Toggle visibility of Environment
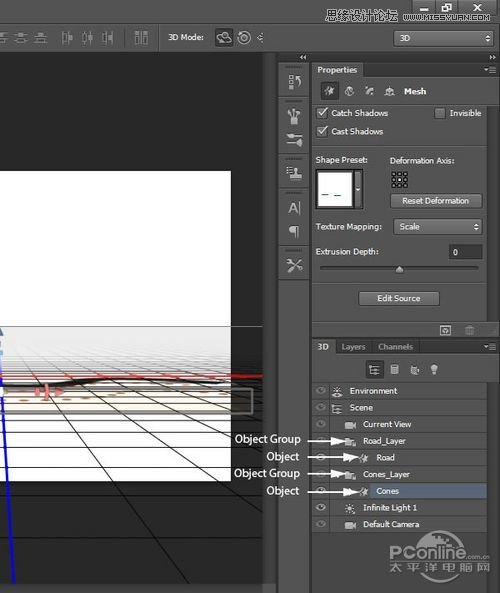The height and width of the screenshot is (593, 500). (x=321, y=391)
